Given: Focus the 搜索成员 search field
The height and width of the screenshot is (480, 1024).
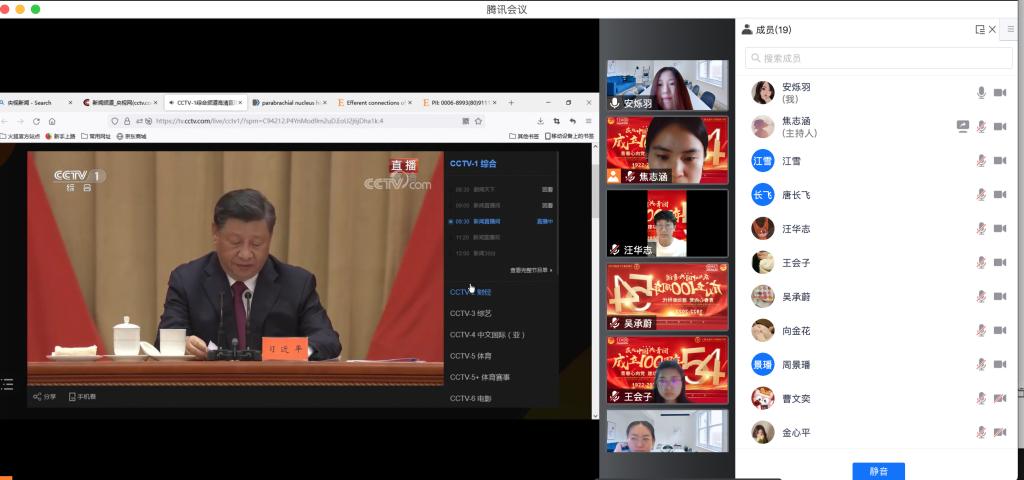Looking at the screenshot, I should 879,58.
